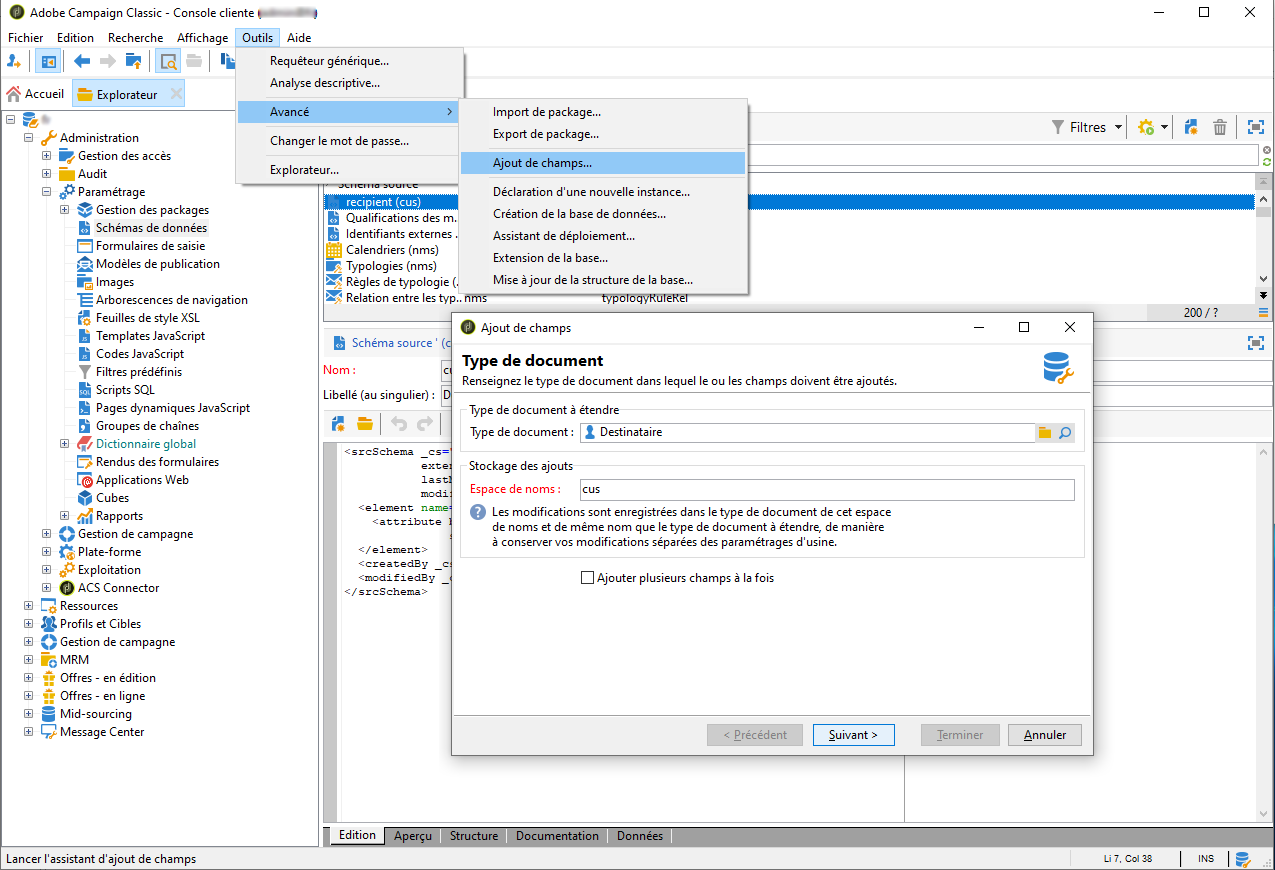This screenshot has height=870, width=1275.
Task: Jump to top of schema list
Action: [1263, 180]
